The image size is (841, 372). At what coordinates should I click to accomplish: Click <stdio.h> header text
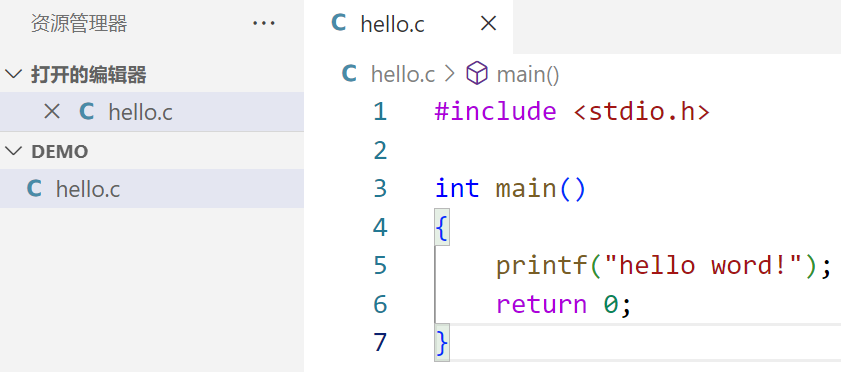[641, 112]
